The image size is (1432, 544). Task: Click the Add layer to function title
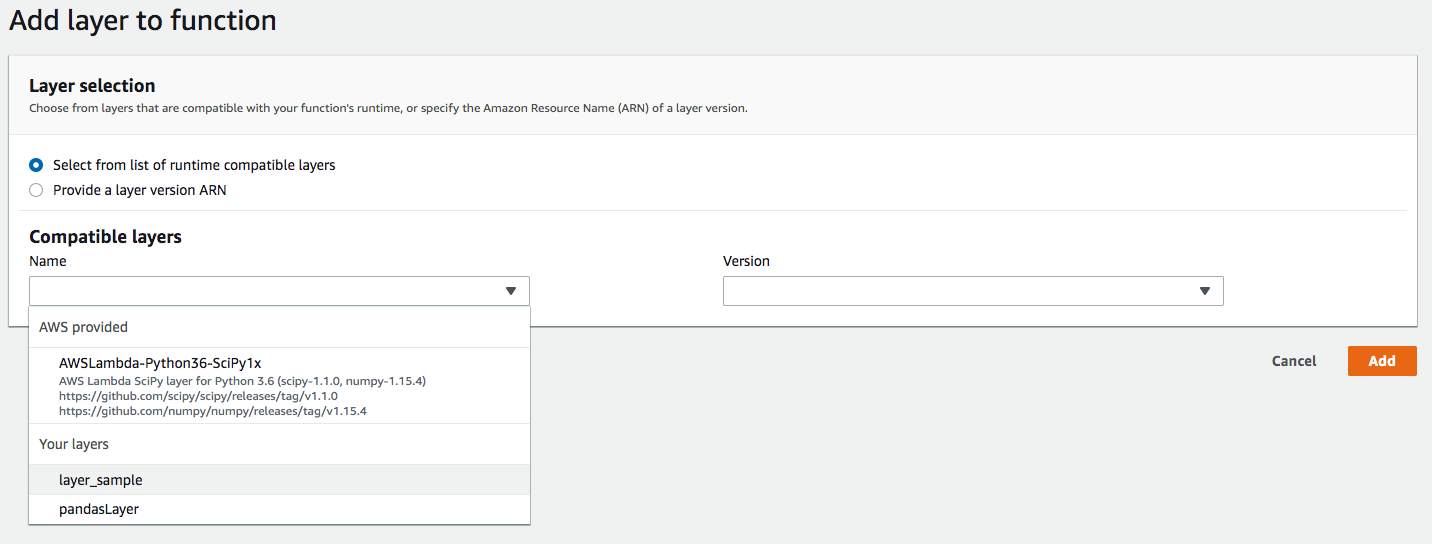click(x=143, y=20)
